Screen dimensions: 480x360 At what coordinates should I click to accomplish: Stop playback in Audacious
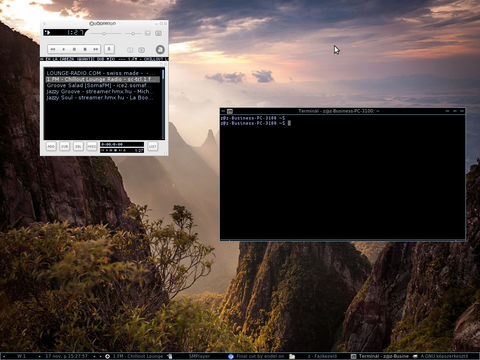85,49
